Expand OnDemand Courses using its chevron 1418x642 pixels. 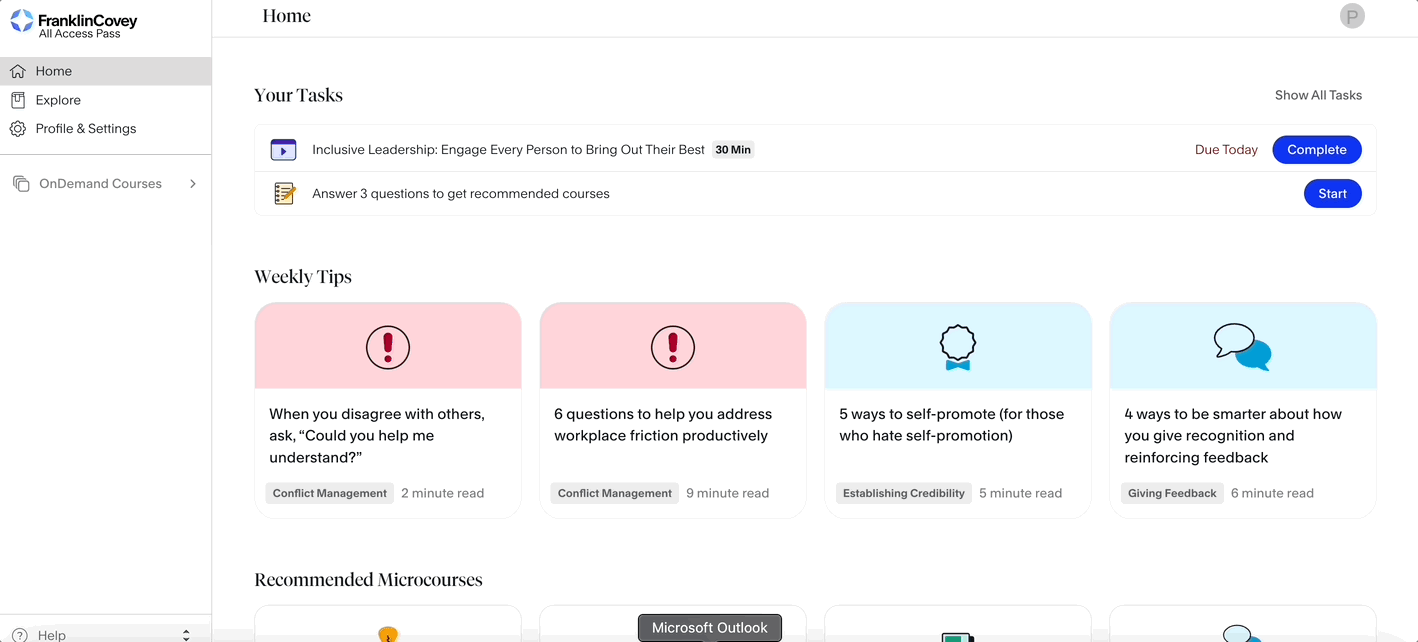(x=192, y=183)
